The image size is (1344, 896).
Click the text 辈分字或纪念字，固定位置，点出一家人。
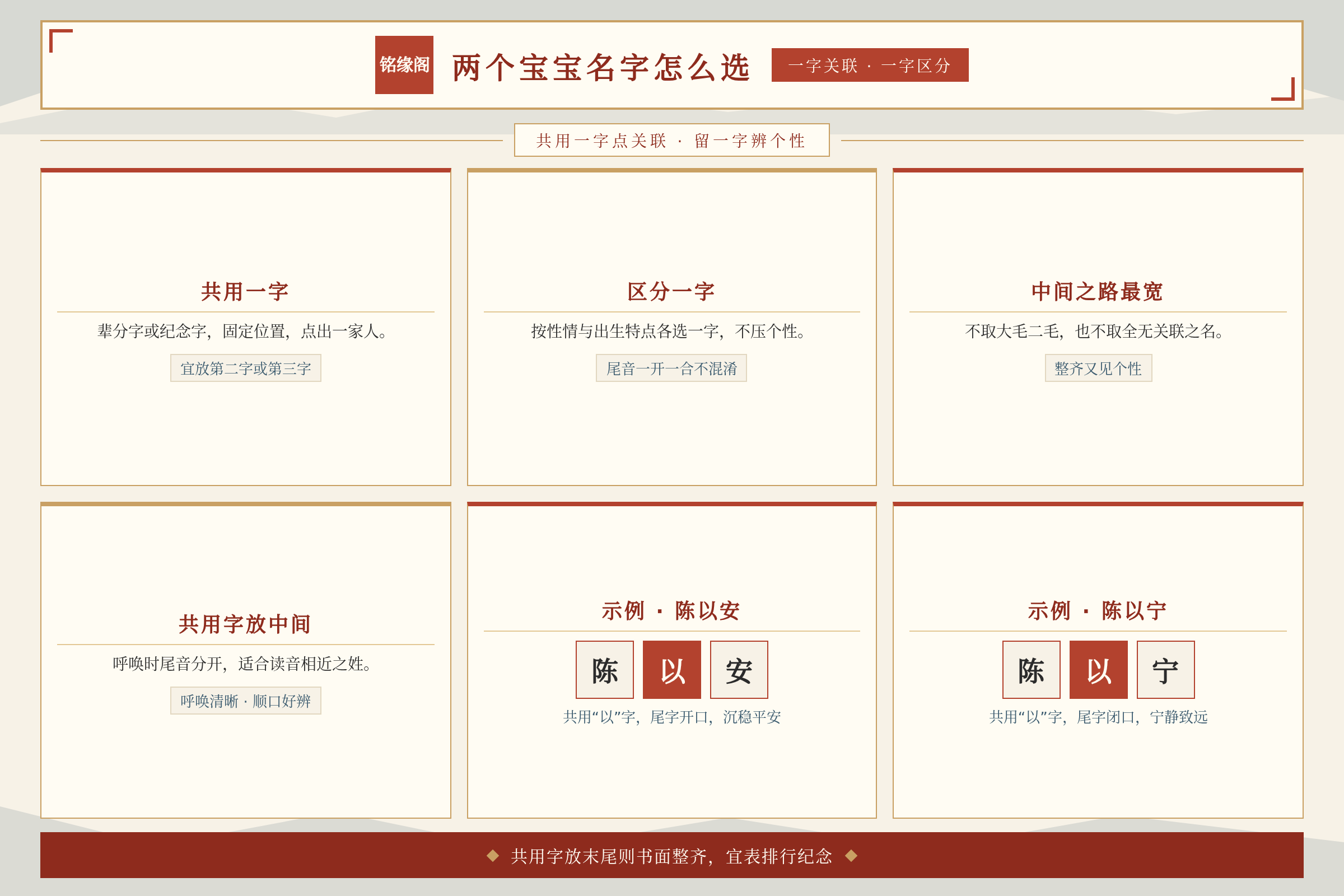coord(245,332)
